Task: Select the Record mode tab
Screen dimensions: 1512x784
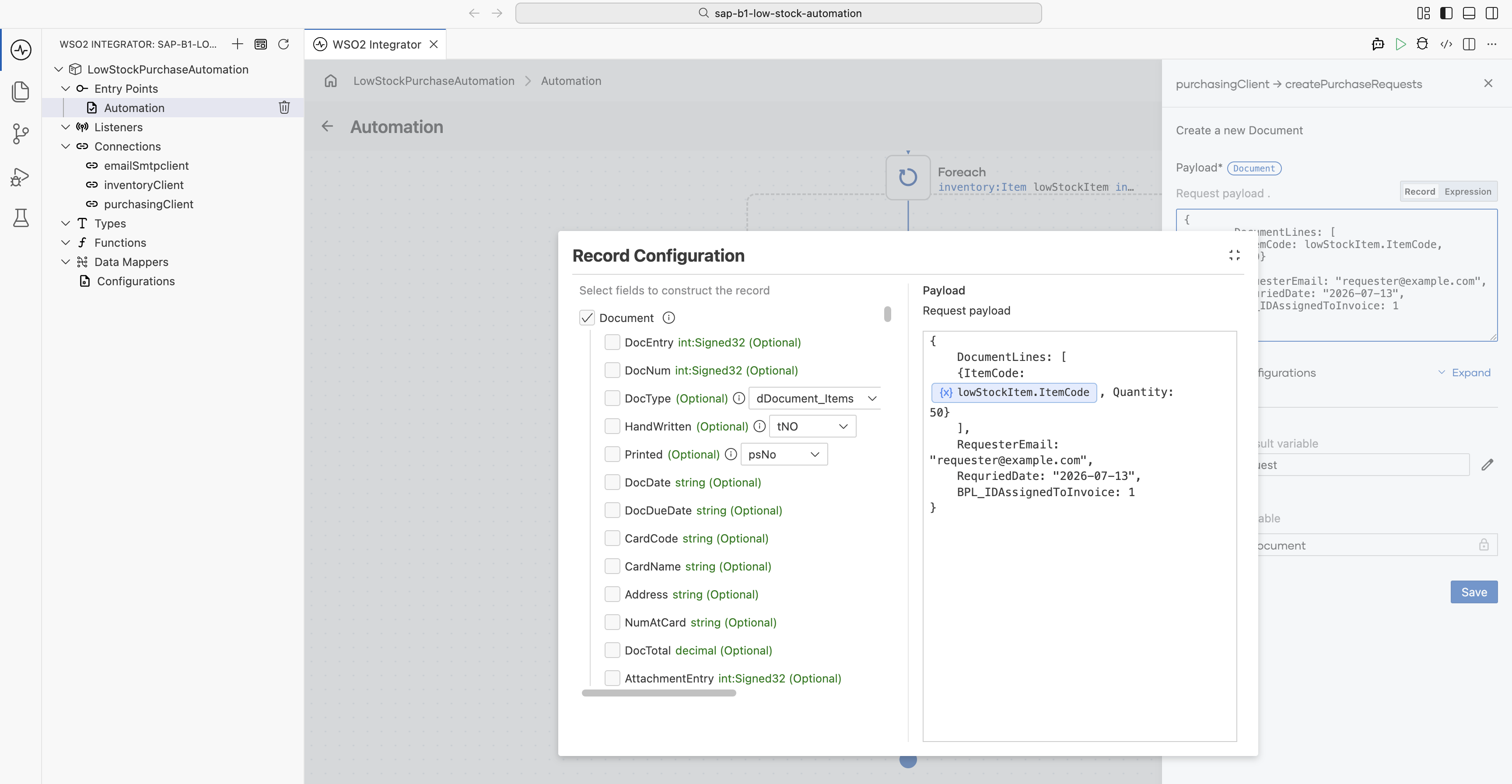Action: point(1419,192)
